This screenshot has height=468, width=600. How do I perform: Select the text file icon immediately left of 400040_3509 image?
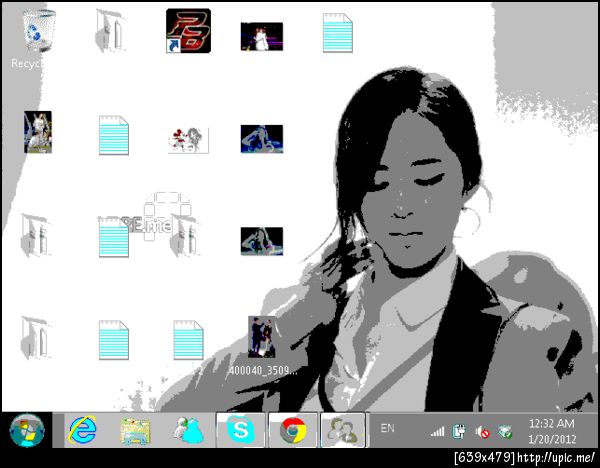tap(188, 340)
